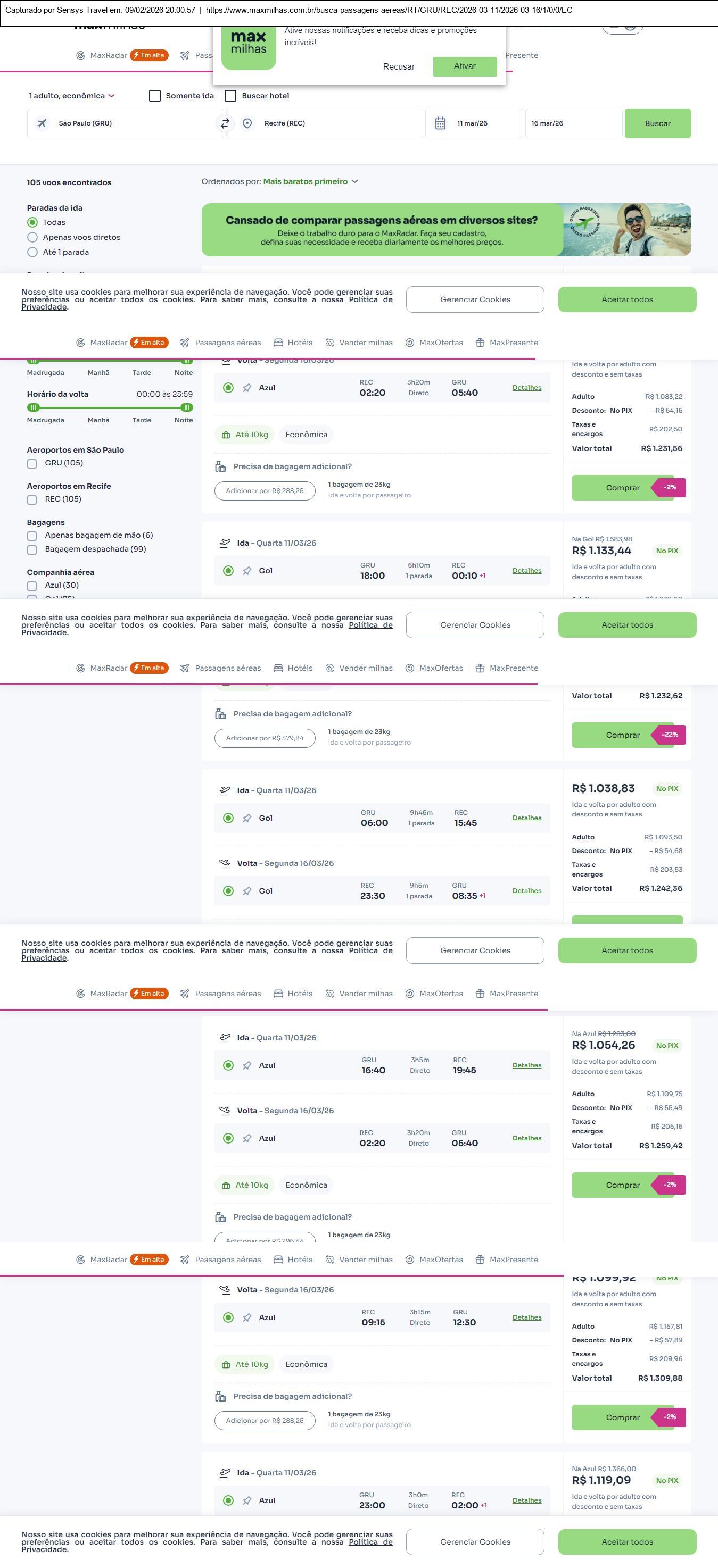Click the green 'Buscar' search button
This screenshot has width=718, height=1568.
point(657,123)
